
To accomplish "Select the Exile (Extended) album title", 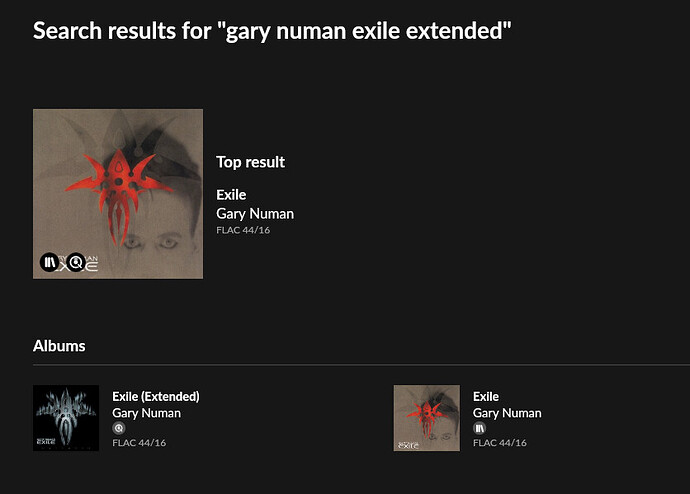I will (156, 396).
